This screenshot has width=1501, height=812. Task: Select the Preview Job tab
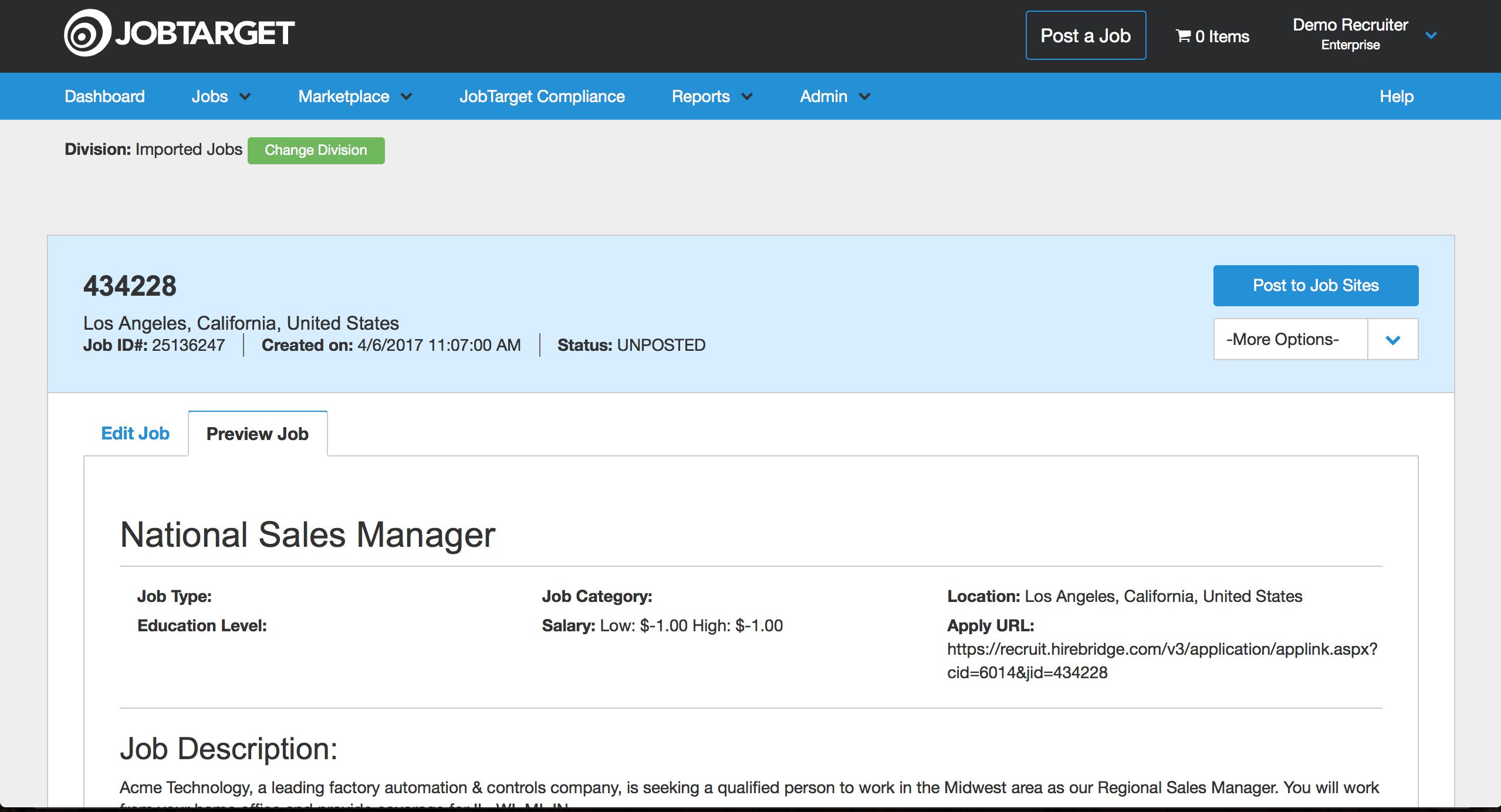[257, 433]
